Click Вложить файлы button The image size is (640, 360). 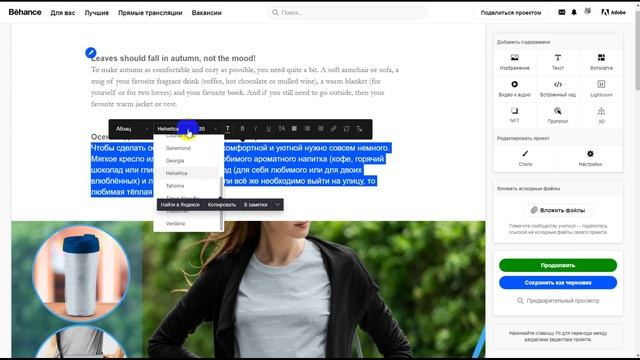coord(558,210)
